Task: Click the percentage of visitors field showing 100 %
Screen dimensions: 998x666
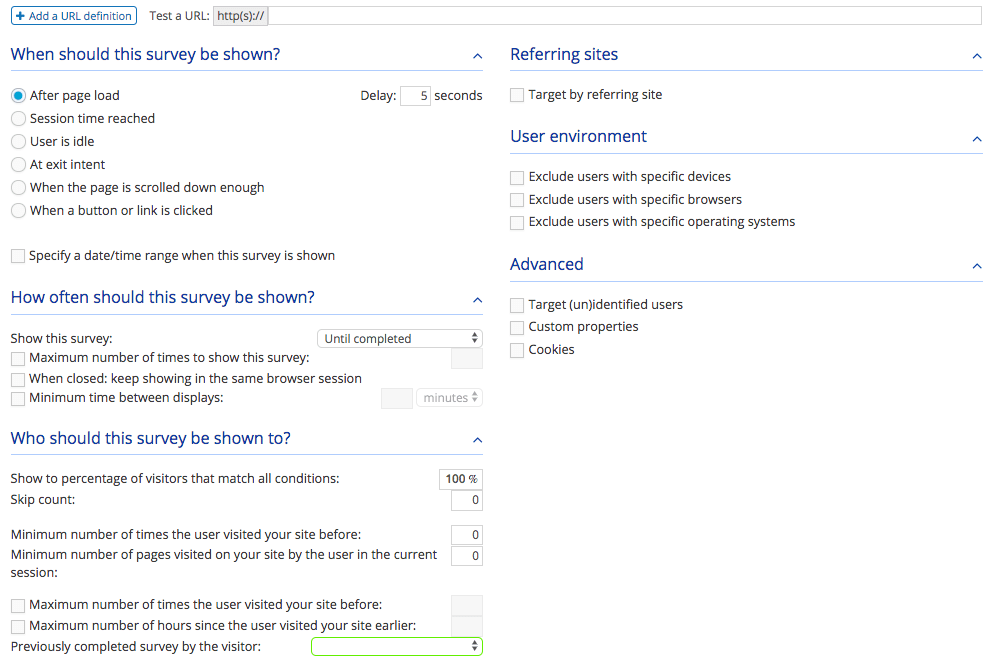Action: (460, 479)
